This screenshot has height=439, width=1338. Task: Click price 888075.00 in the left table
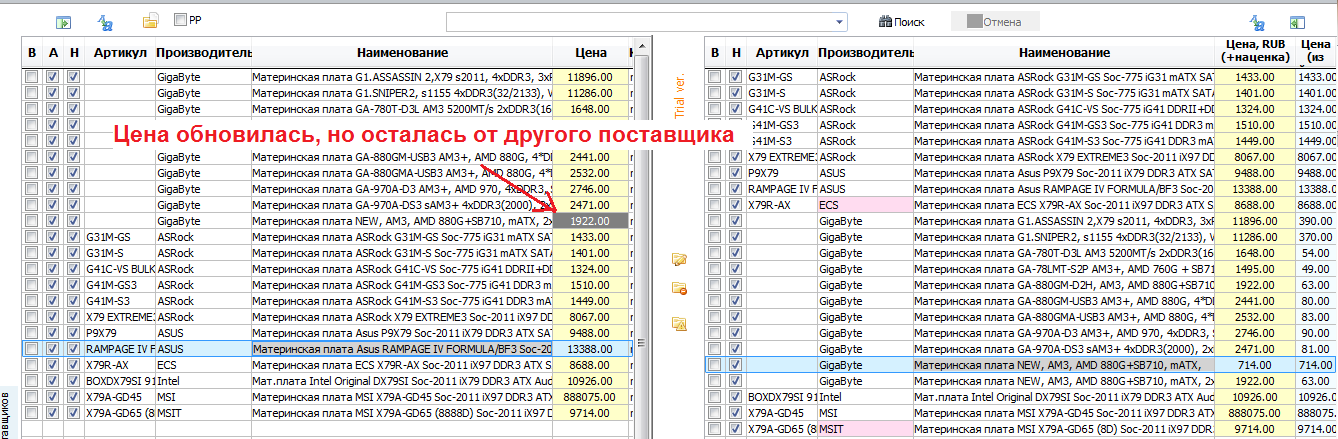tap(590, 397)
